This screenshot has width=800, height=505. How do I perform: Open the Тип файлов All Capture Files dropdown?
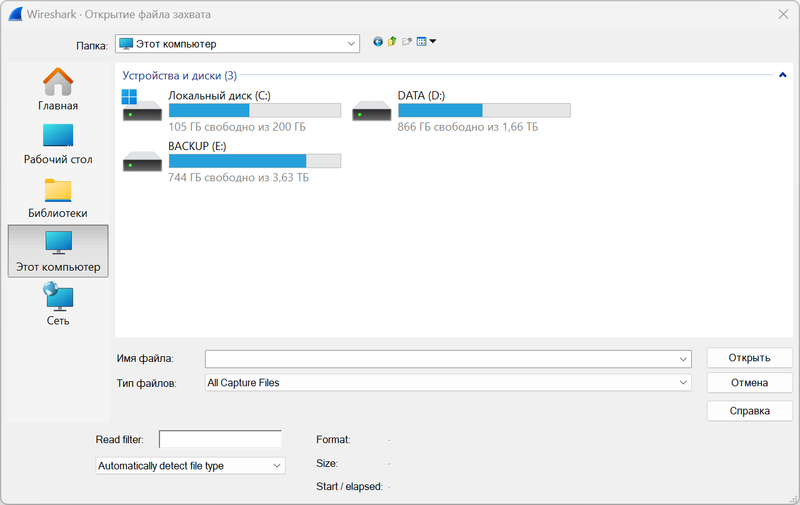[448, 383]
